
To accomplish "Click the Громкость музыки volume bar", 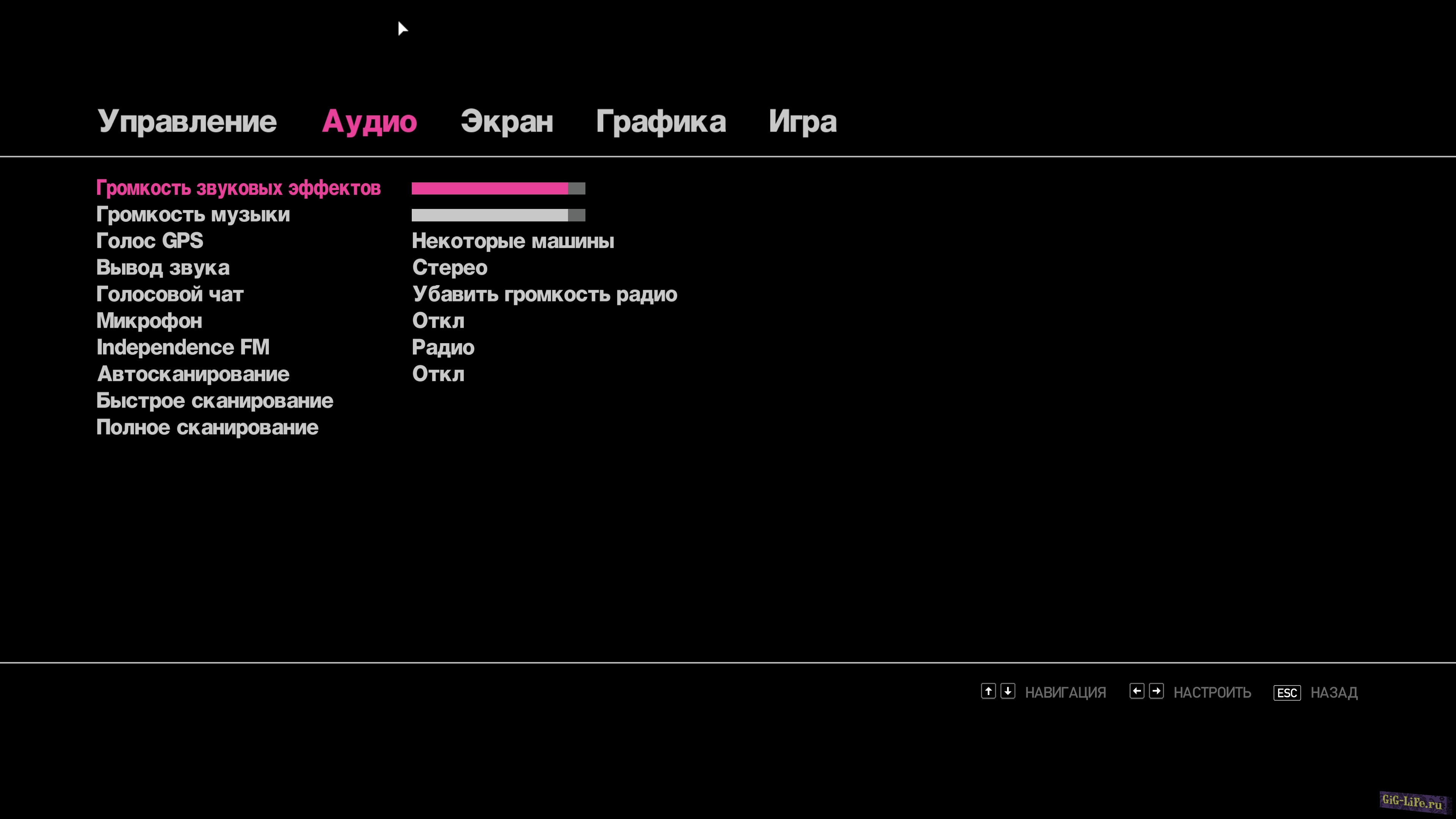I will (498, 215).
